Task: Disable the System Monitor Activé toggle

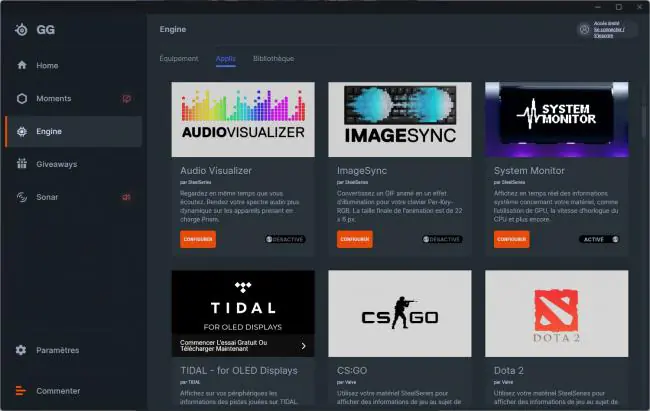Action: pos(599,239)
